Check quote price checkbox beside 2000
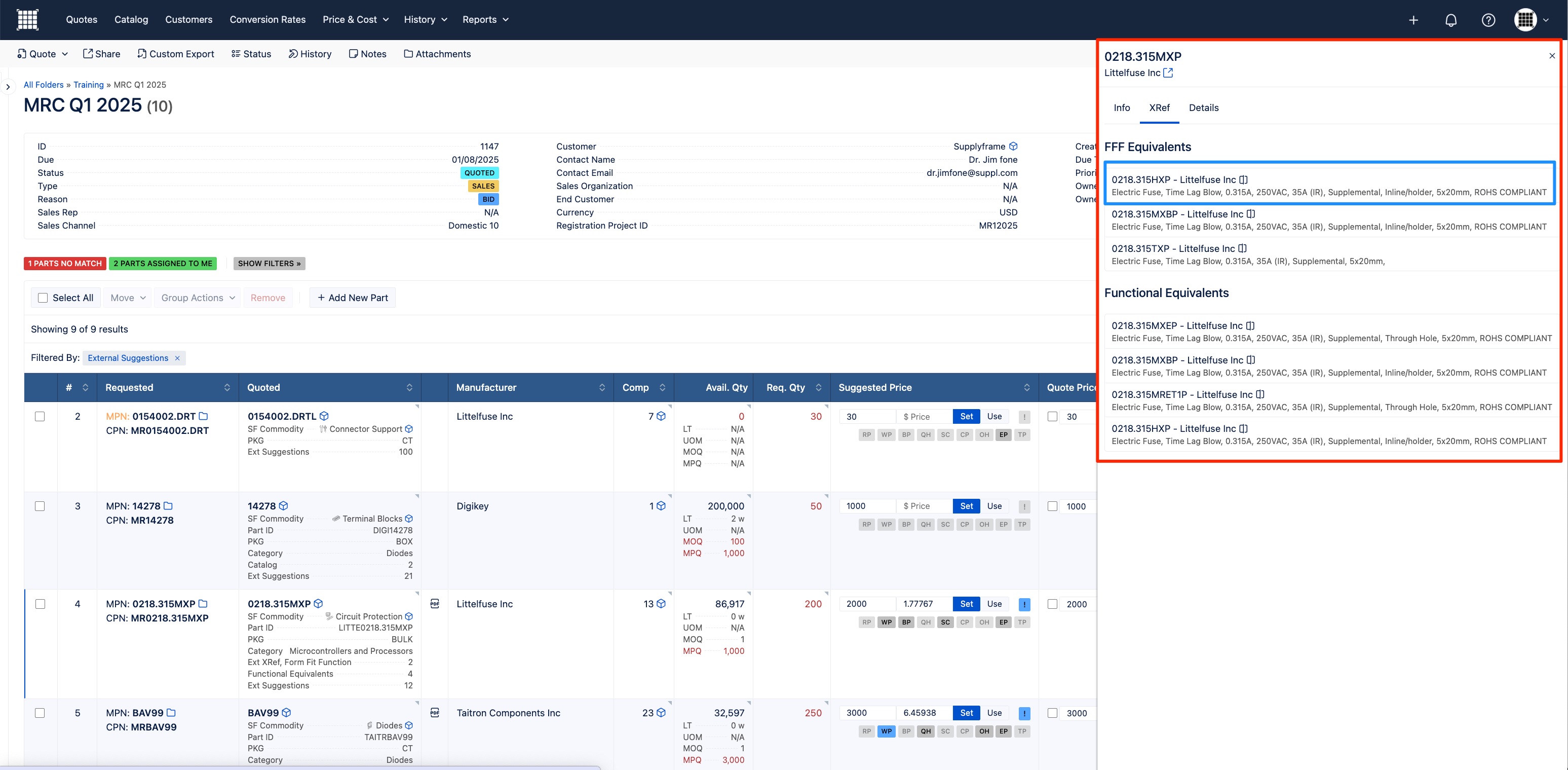The image size is (1568, 770). pyautogui.click(x=1052, y=604)
